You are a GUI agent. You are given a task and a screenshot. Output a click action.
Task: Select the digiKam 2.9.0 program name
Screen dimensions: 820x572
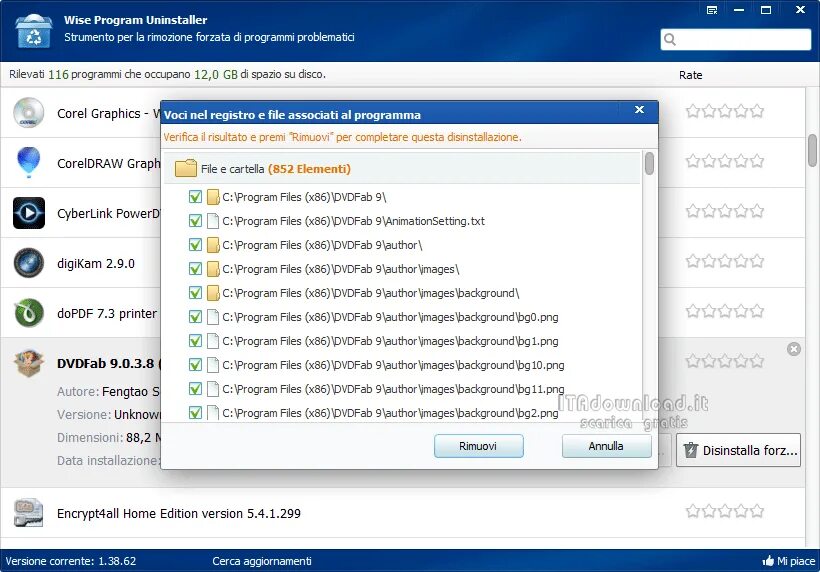[x=96, y=264]
